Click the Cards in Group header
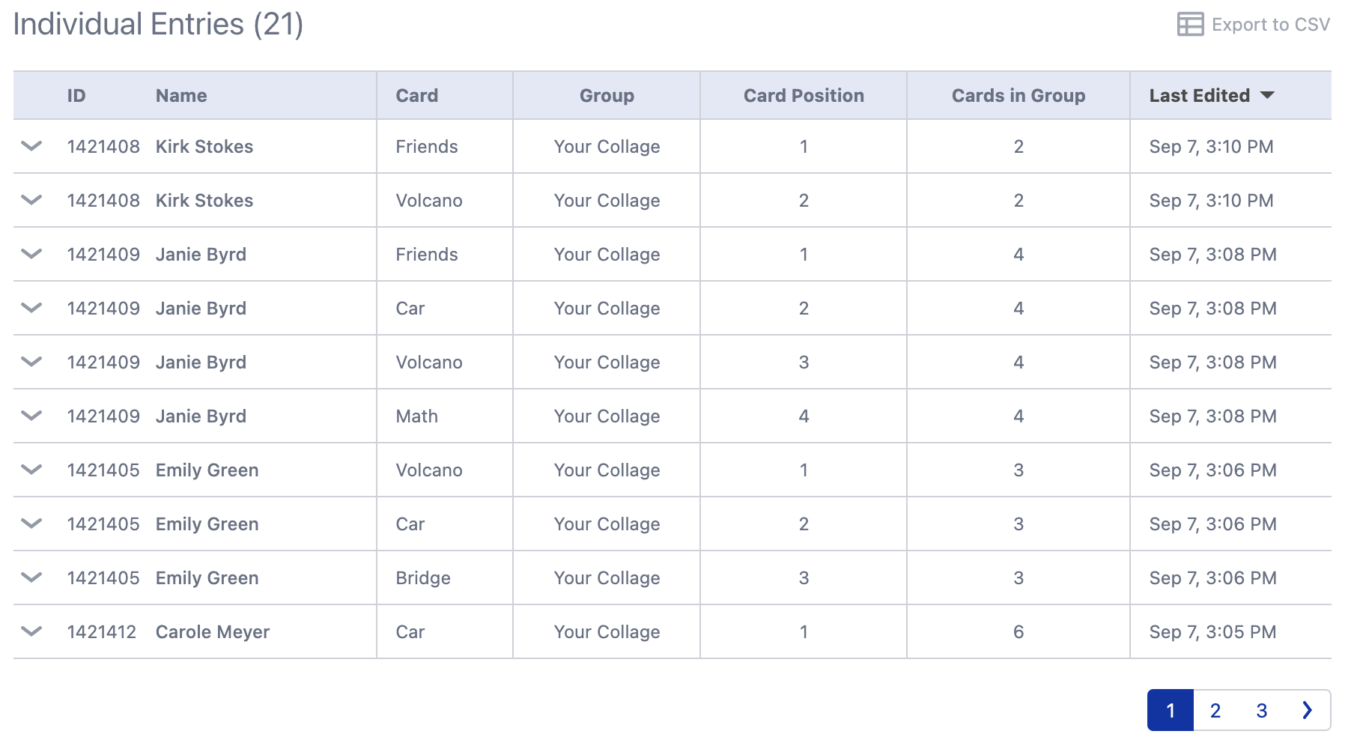Image resolution: width=1360 pixels, height=740 pixels. tap(1018, 96)
